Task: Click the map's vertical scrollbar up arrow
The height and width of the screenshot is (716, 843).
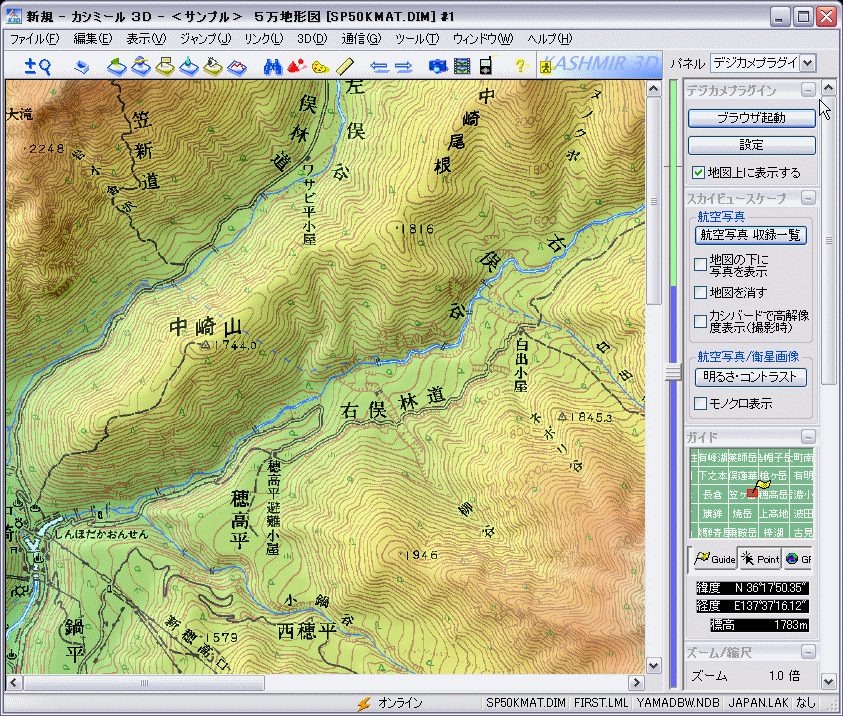Action: point(654,89)
